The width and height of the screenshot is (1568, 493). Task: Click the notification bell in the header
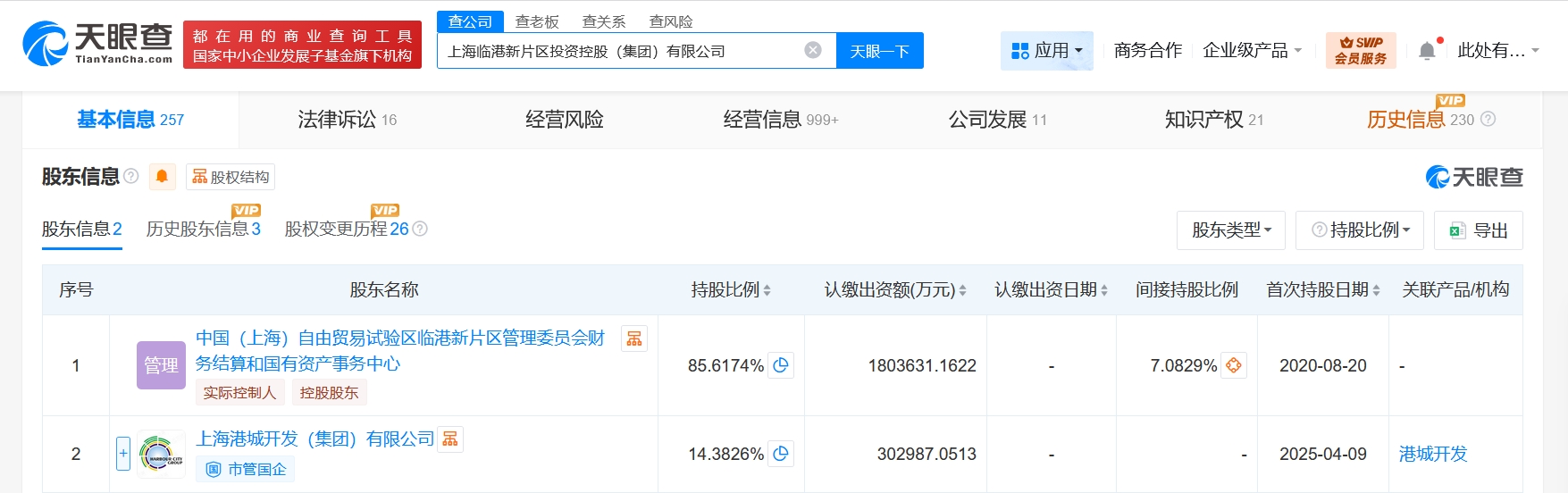[x=1427, y=51]
